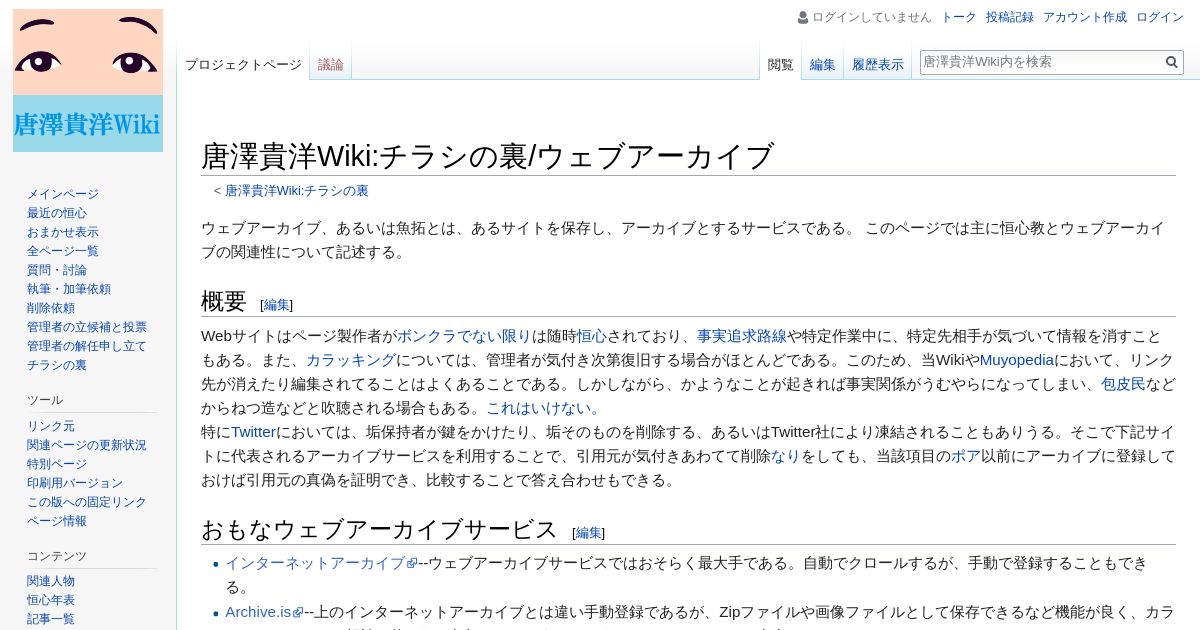This screenshot has height=630, width=1200.
Task: Select the 閲覧 tab
Action: pos(781,64)
